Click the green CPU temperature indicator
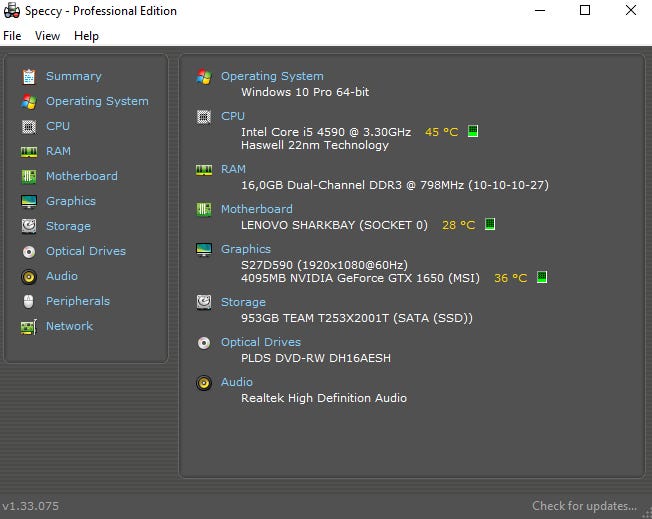 point(473,131)
